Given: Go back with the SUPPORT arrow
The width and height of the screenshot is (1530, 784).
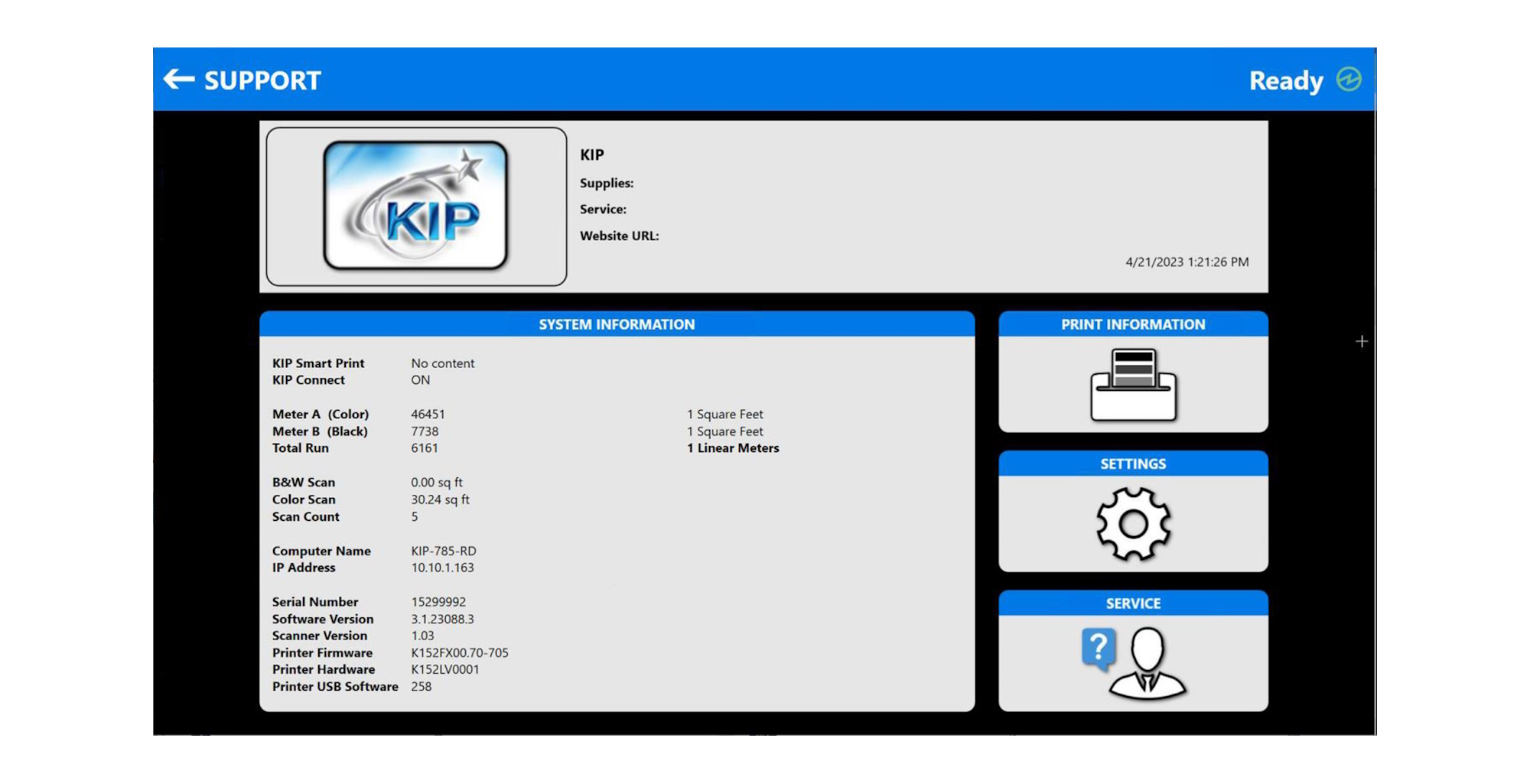Looking at the screenshot, I should (179, 80).
